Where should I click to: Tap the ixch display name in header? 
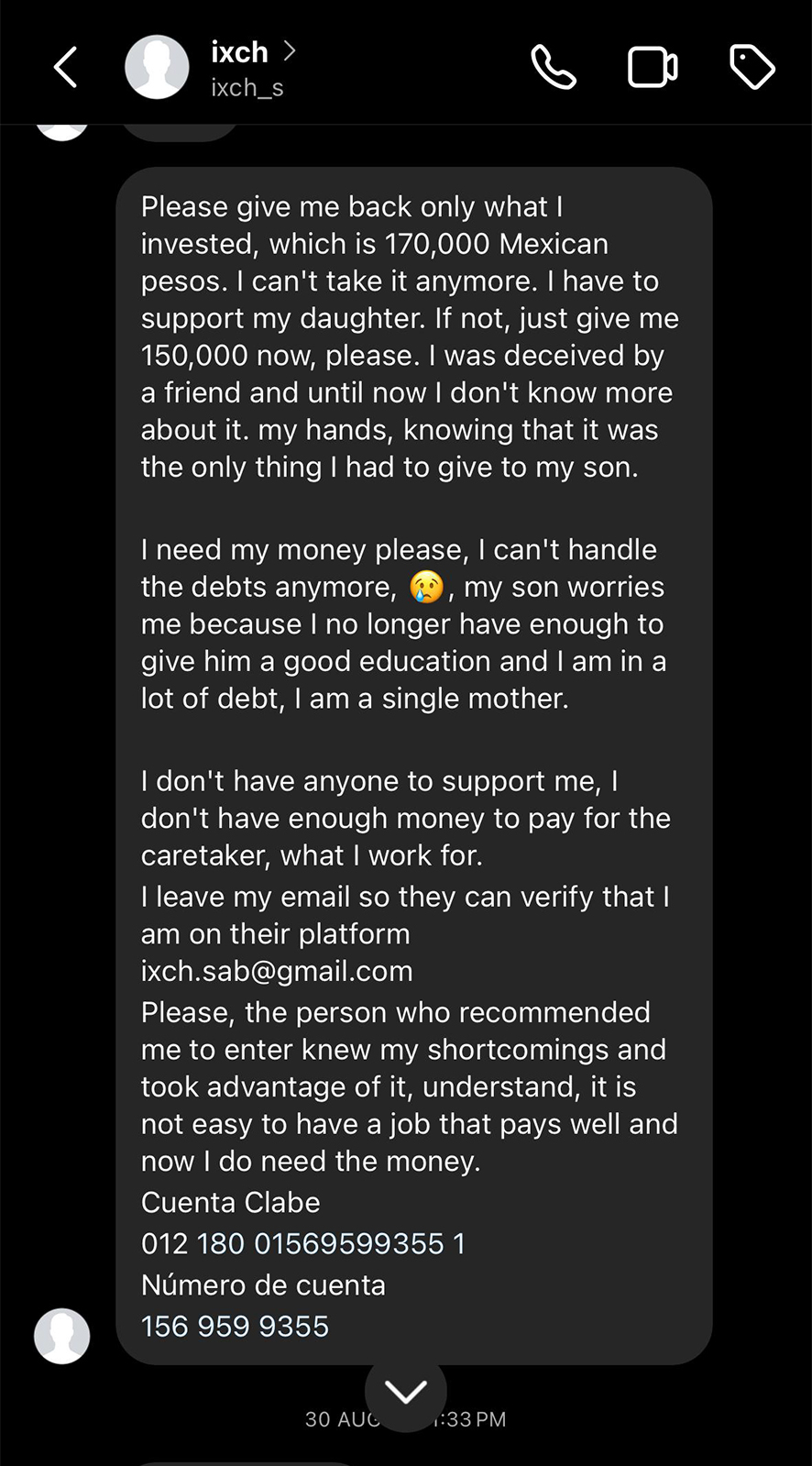(239, 52)
